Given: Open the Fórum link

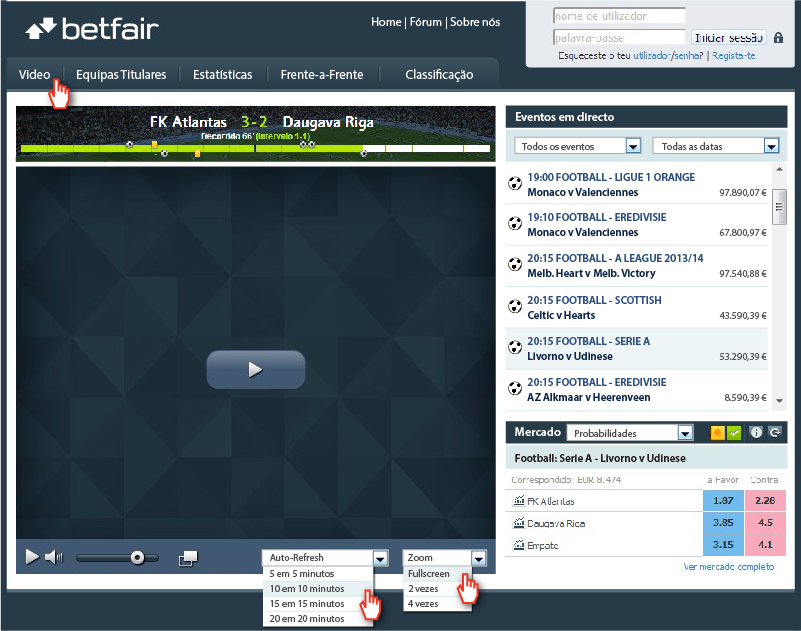Looking at the screenshot, I should [426, 22].
